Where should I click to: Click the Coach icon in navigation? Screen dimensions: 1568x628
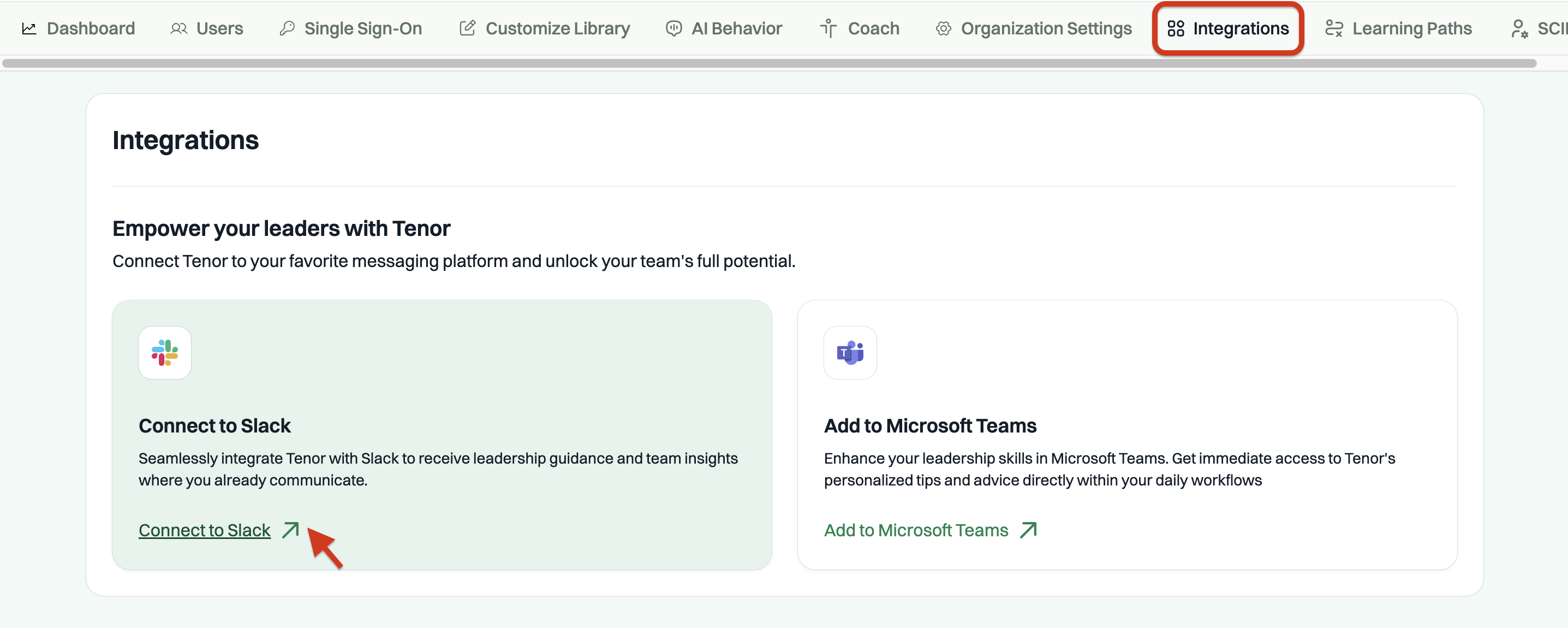[828, 28]
